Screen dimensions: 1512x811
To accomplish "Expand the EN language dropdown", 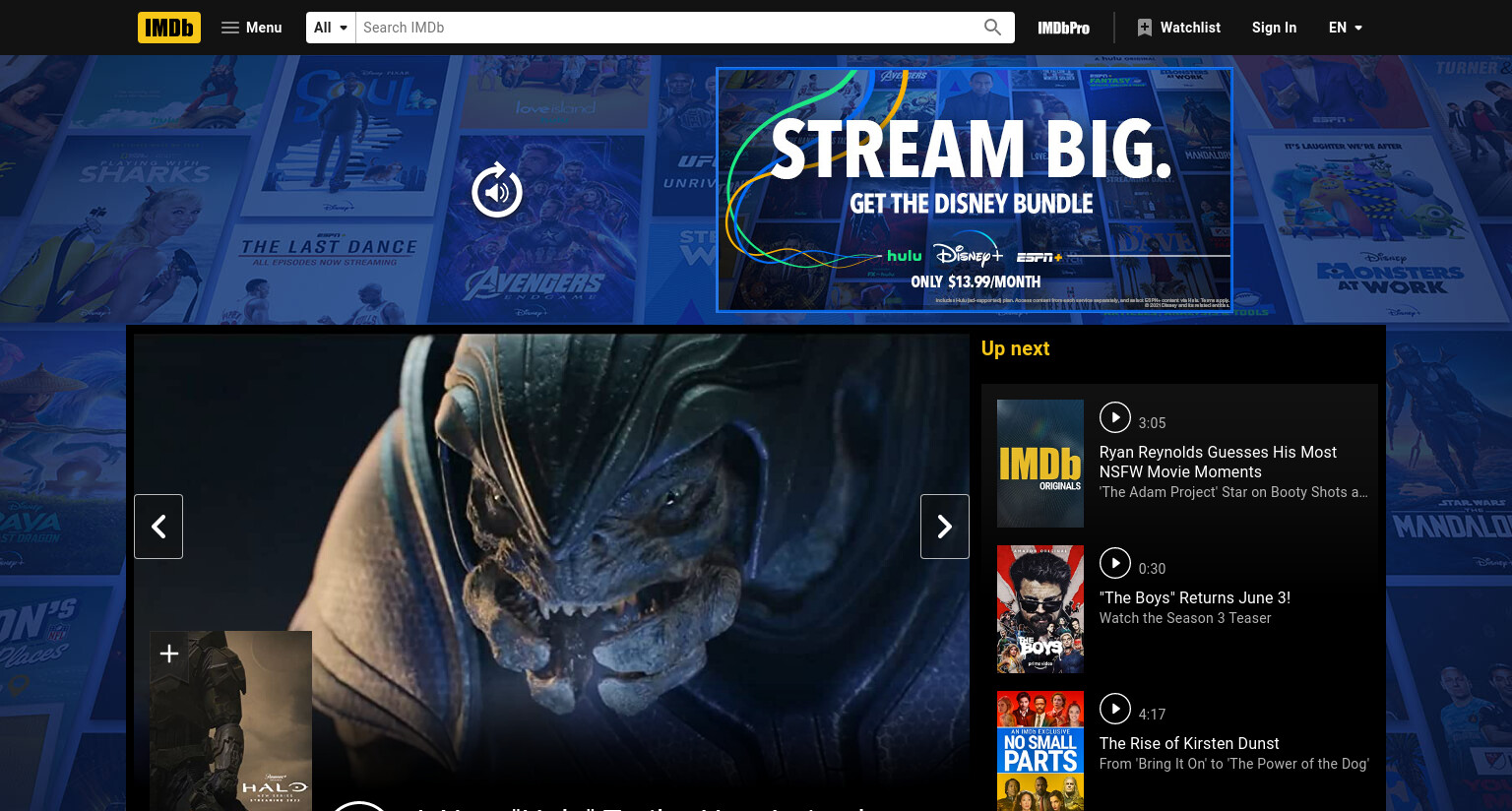I will 1345,28.
